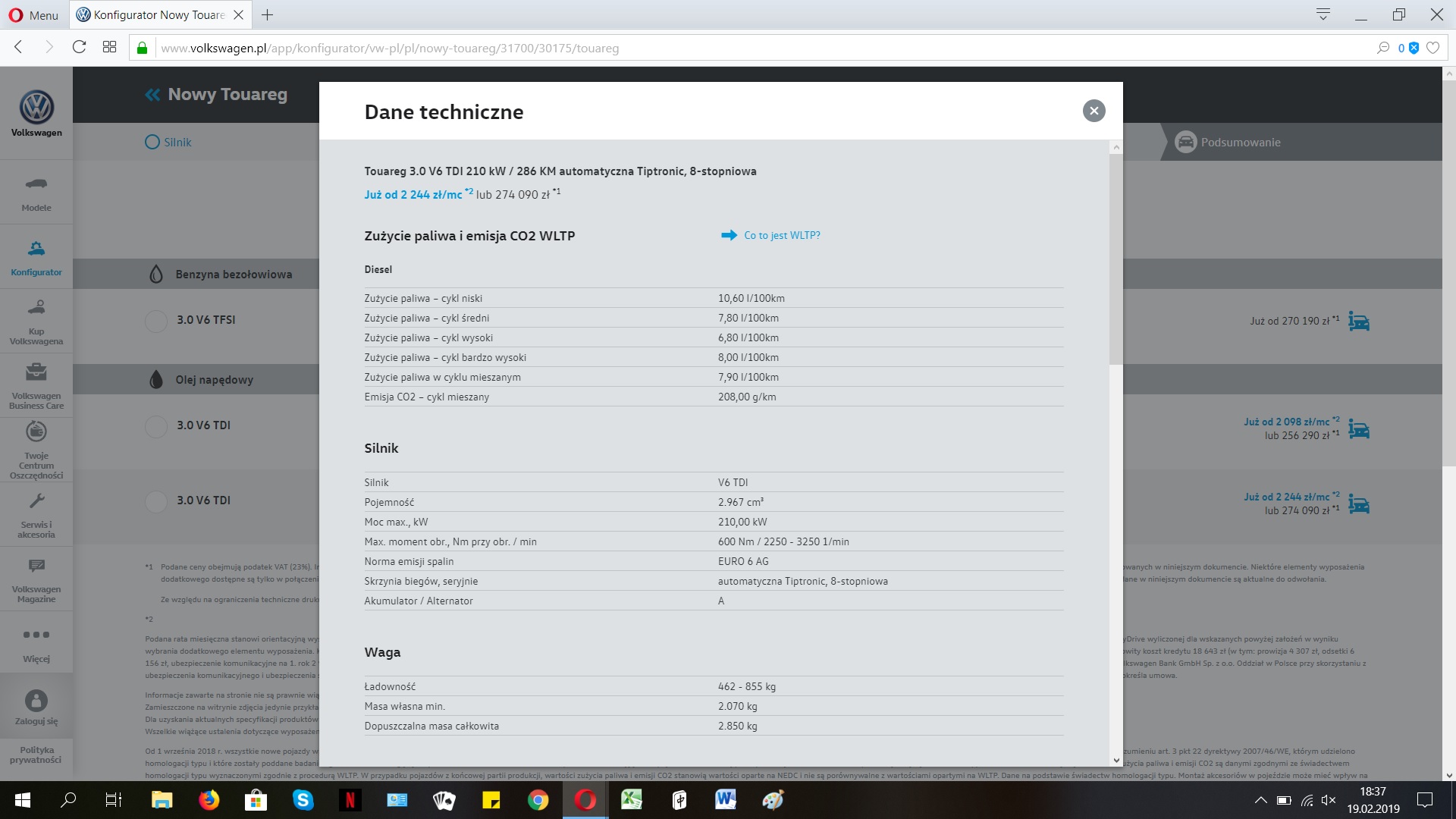Open Volkswagen Magazine sidebar icon

(36, 566)
